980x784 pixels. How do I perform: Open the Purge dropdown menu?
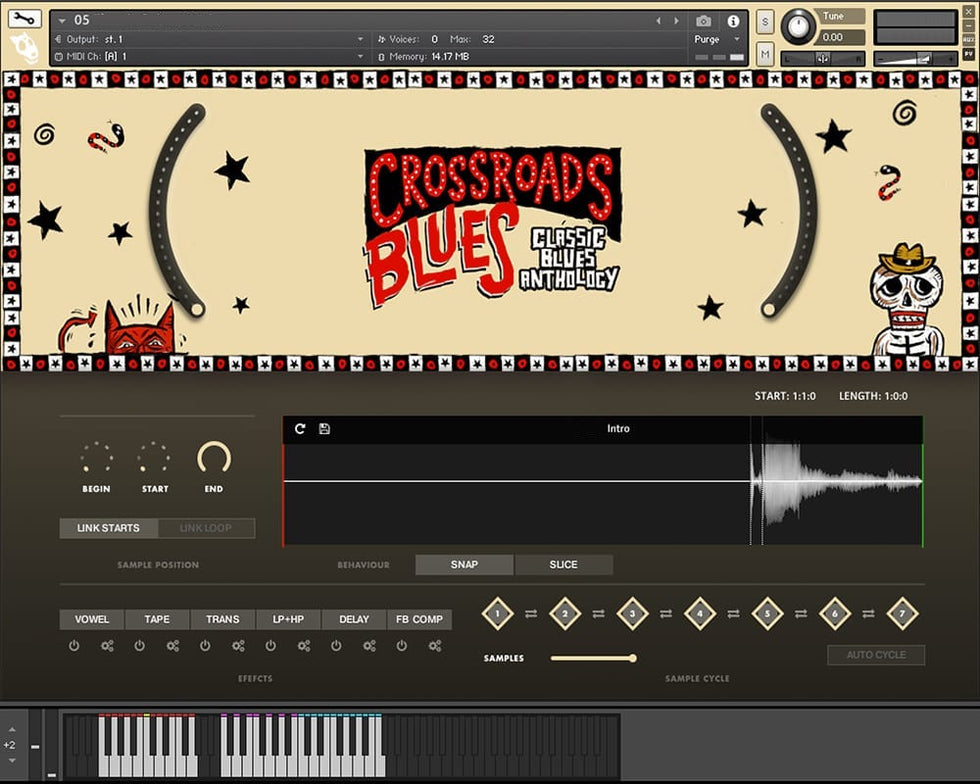click(719, 40)
